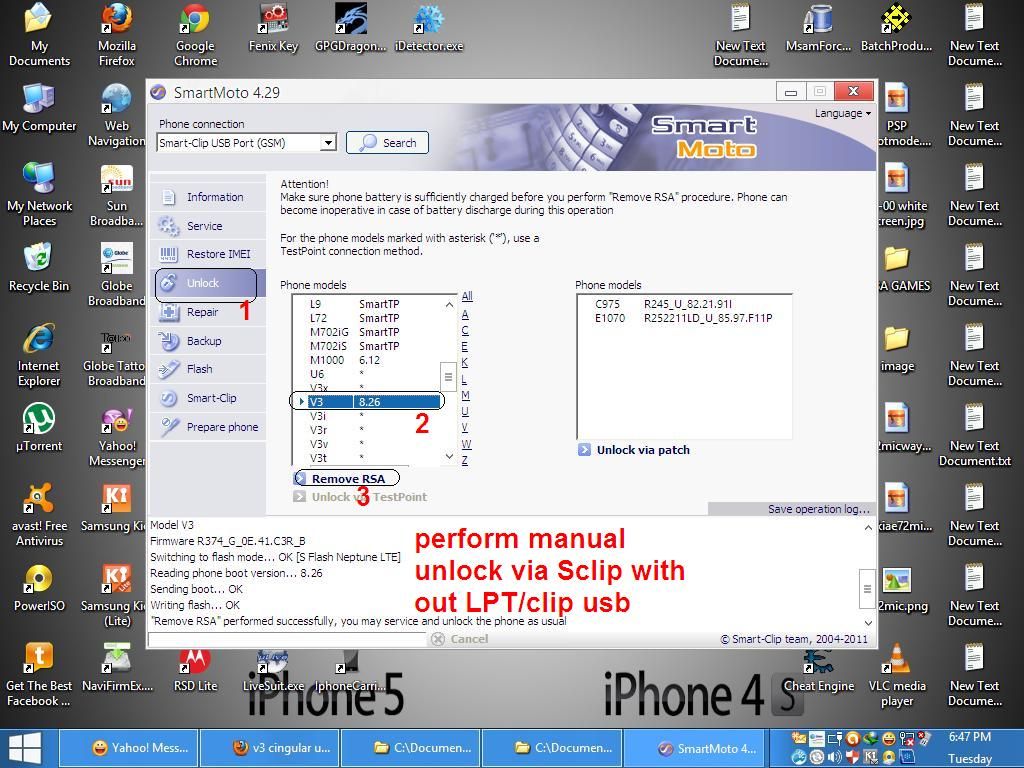Expand the Phone connection port dropdown
Screen dimensions: 1024x768
(x=328, y=142)
